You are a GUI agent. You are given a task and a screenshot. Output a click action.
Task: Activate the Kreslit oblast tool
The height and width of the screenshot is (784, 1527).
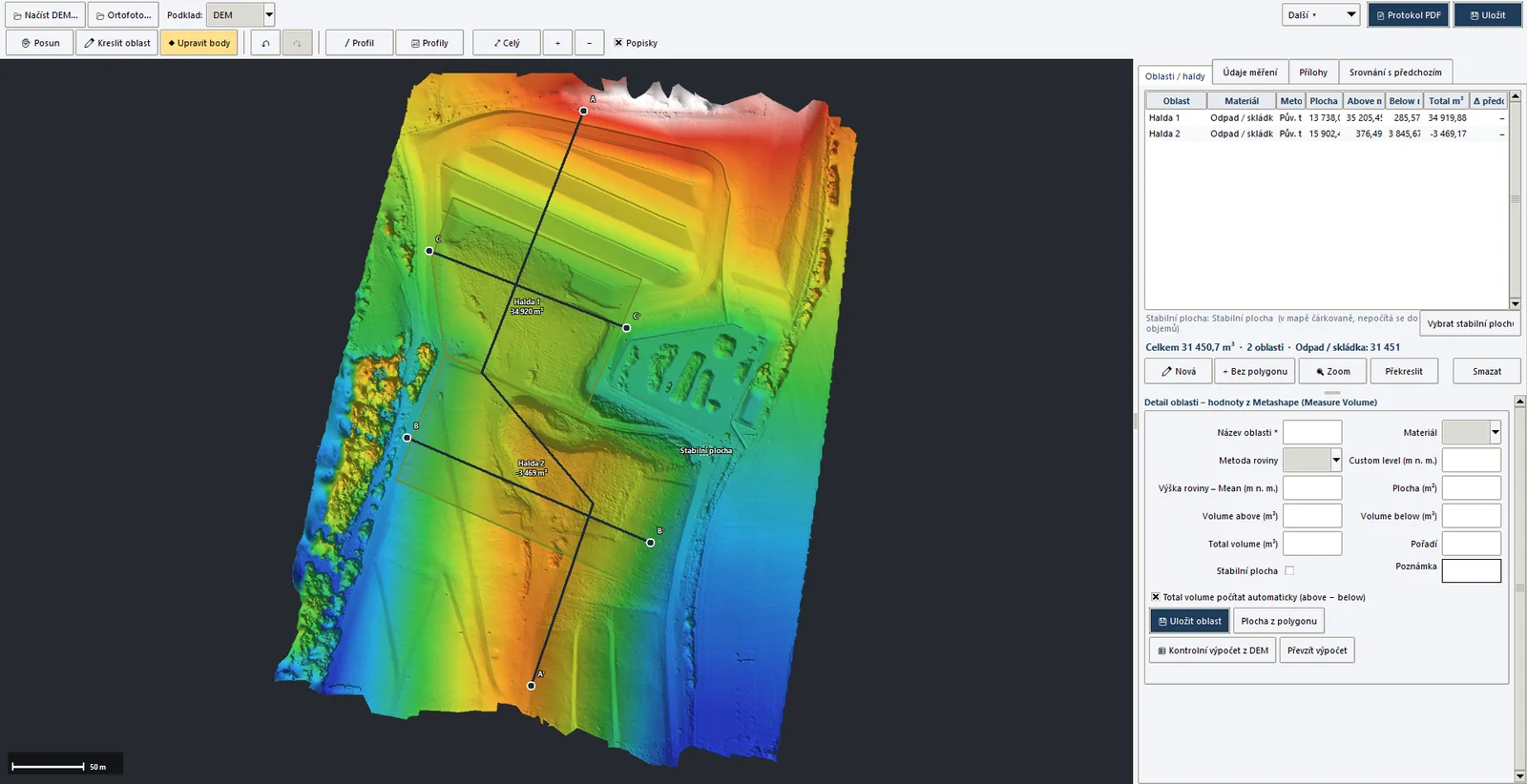116,43
